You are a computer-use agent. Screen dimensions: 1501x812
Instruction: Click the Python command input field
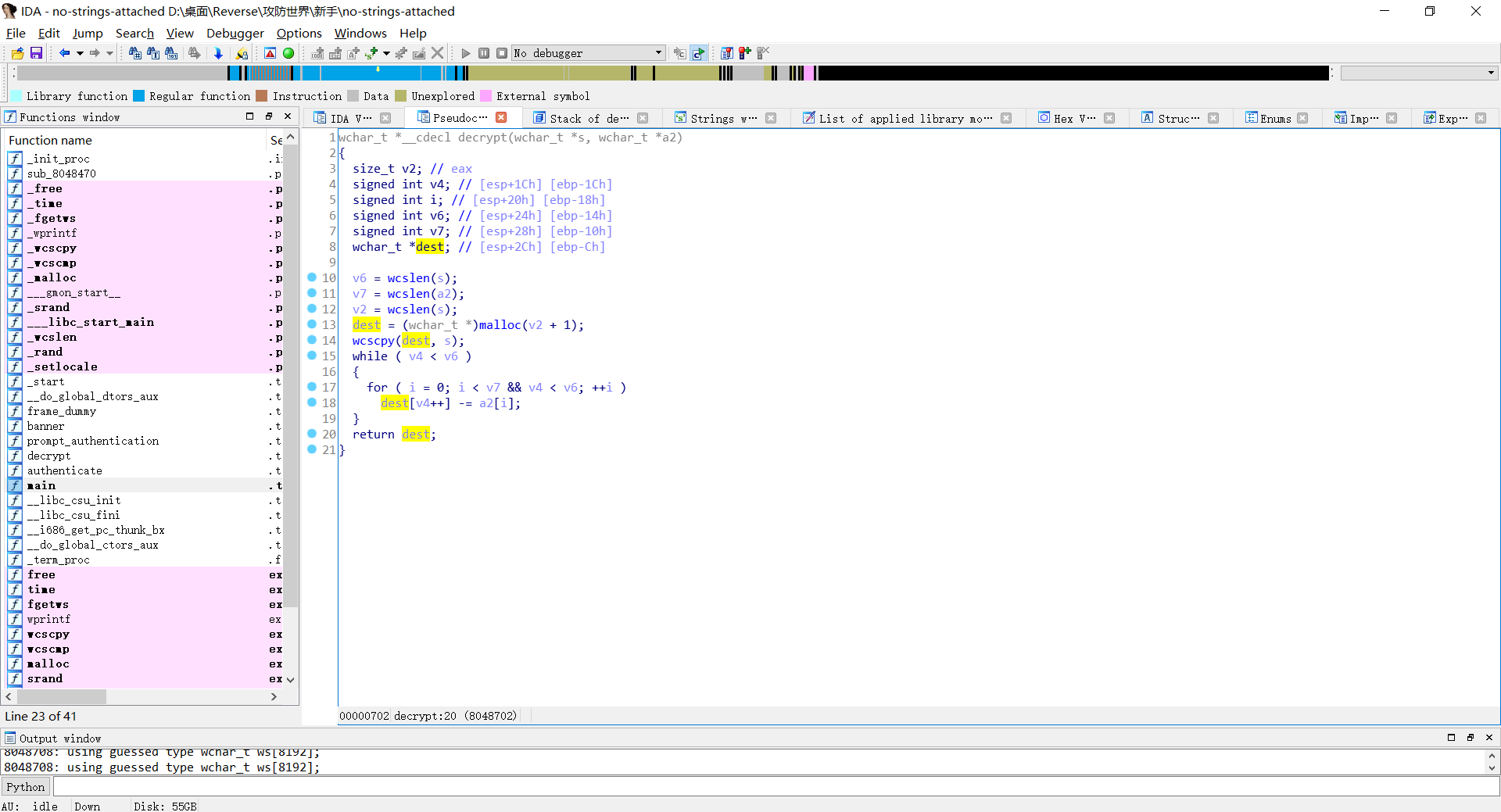coord(776,787)
